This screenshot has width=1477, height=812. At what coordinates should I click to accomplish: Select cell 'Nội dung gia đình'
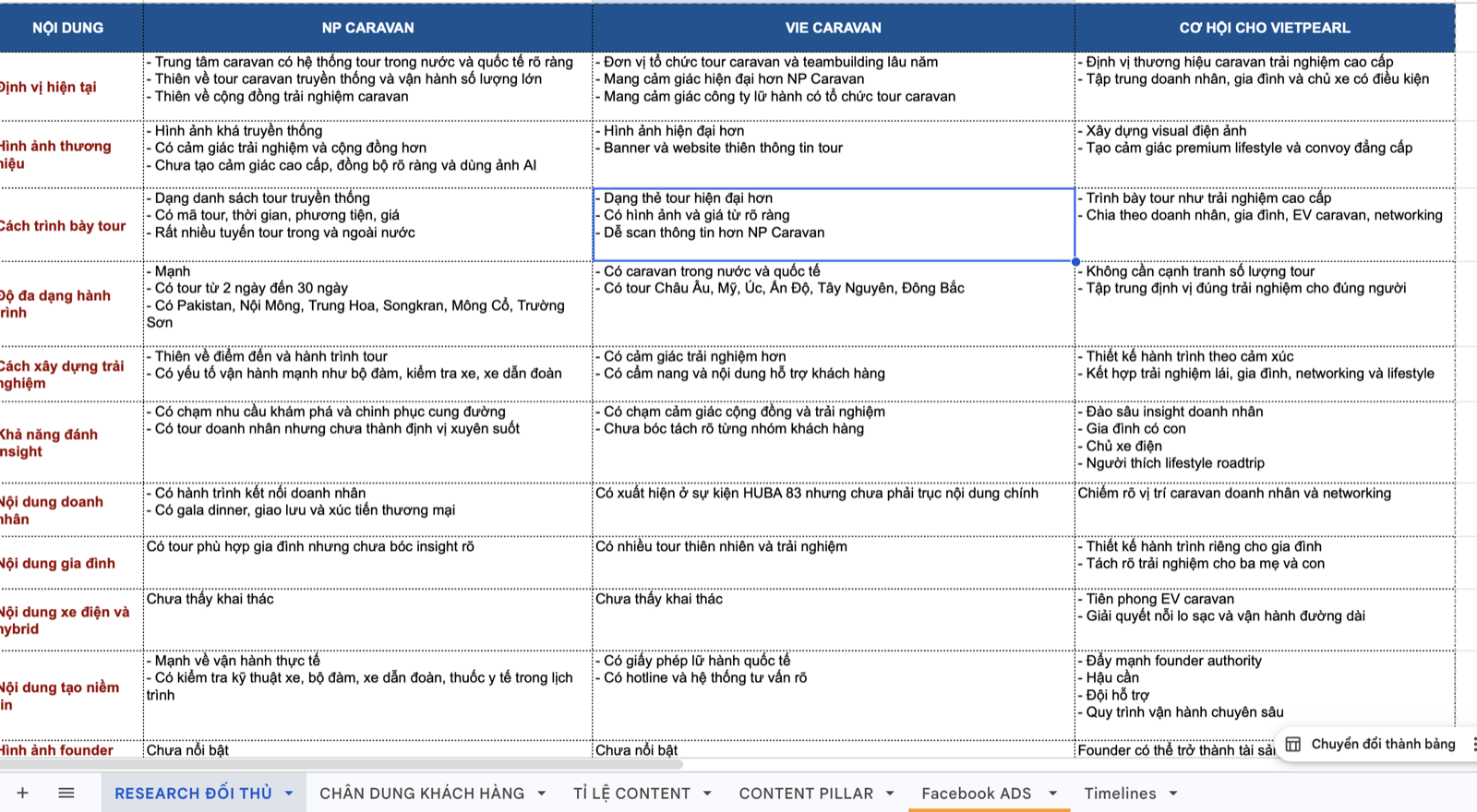(71, 563)
